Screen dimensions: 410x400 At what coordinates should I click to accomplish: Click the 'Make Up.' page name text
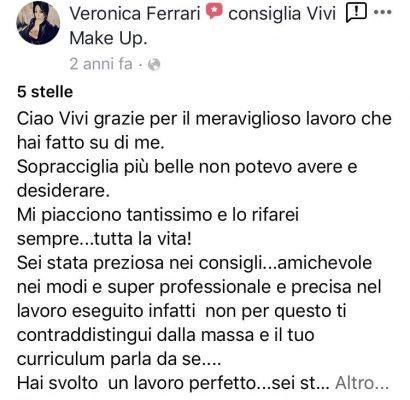108,38
